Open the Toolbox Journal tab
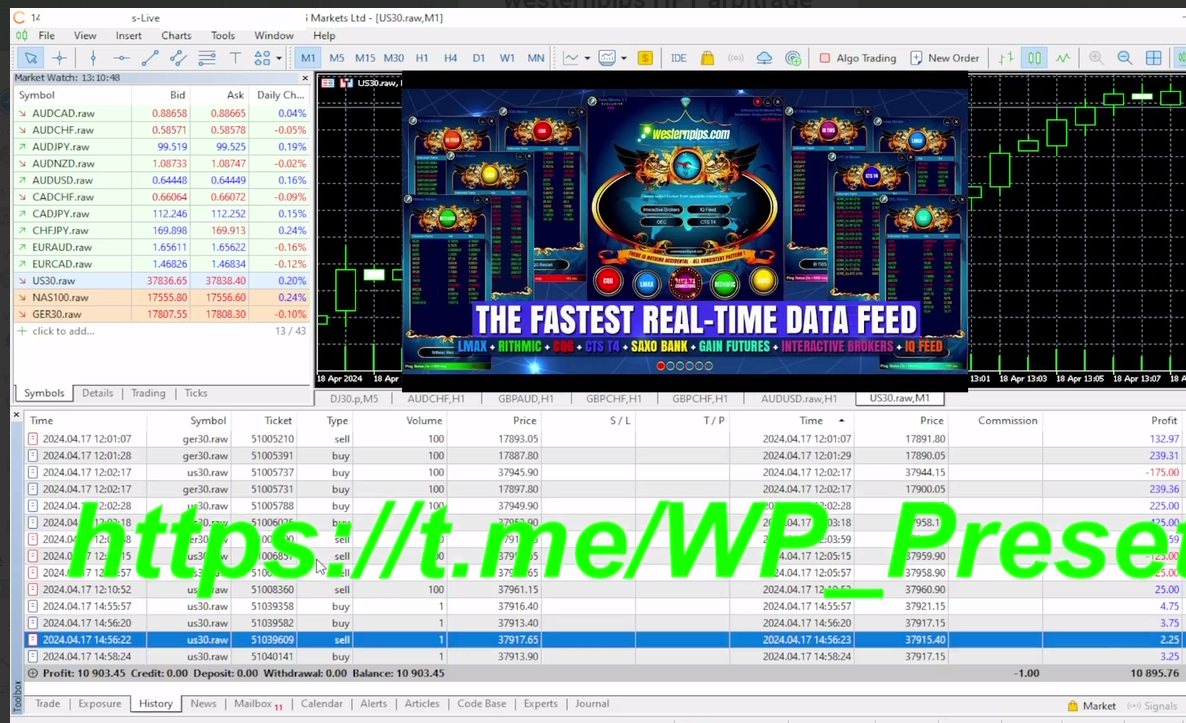This screenshot has height=723, width=1186. (x=591, y=704)
